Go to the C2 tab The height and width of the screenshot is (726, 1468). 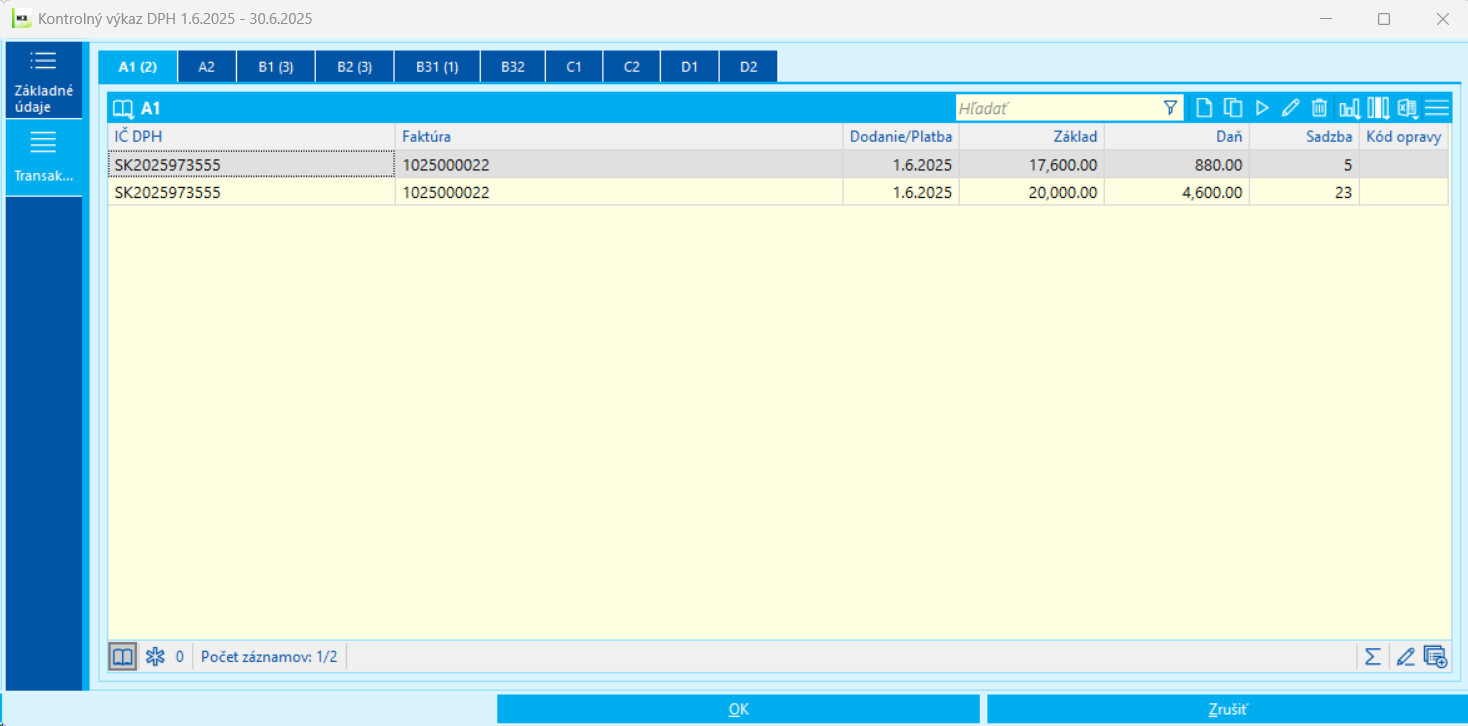pos(632,67)
